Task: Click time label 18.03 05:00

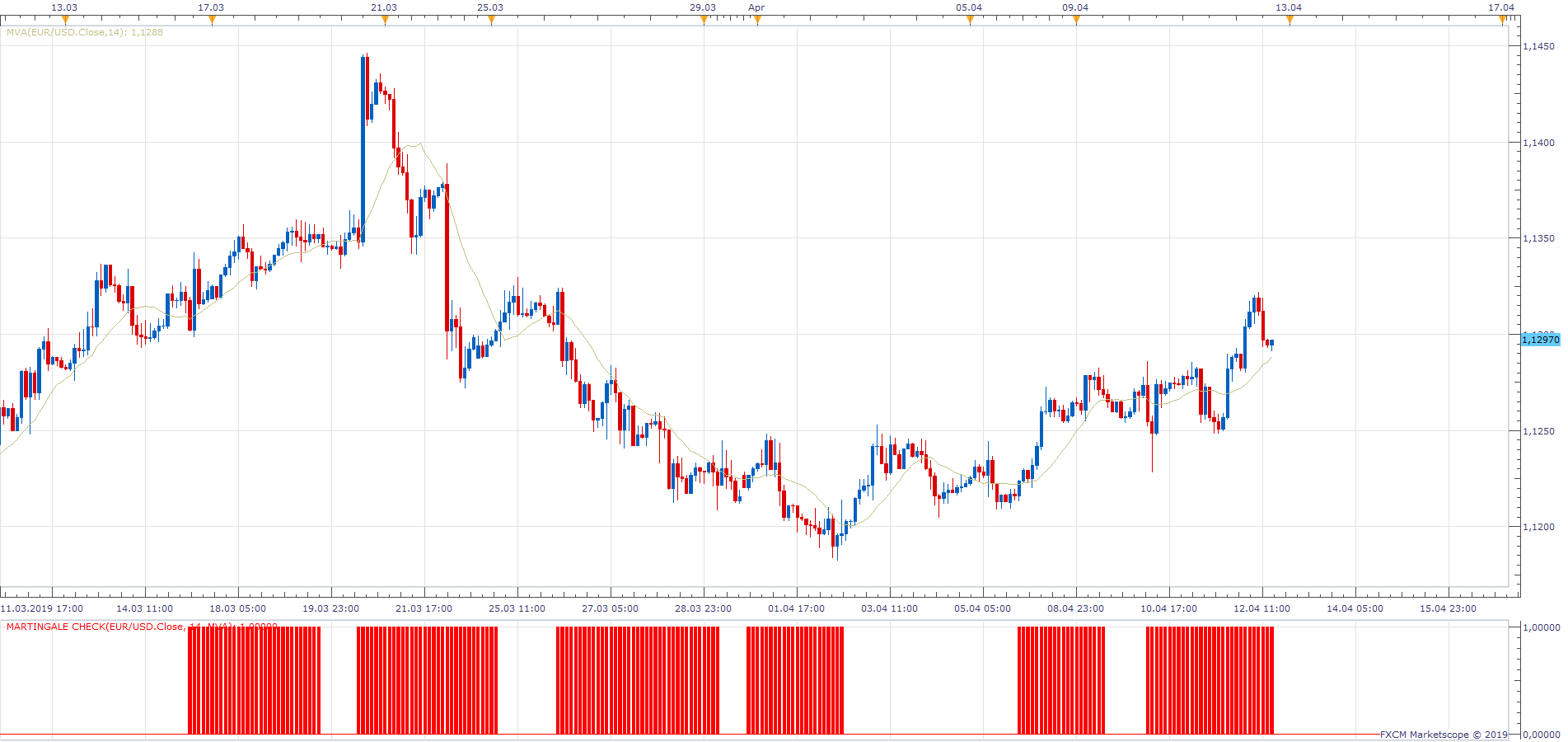Action: tap(238, 608)
